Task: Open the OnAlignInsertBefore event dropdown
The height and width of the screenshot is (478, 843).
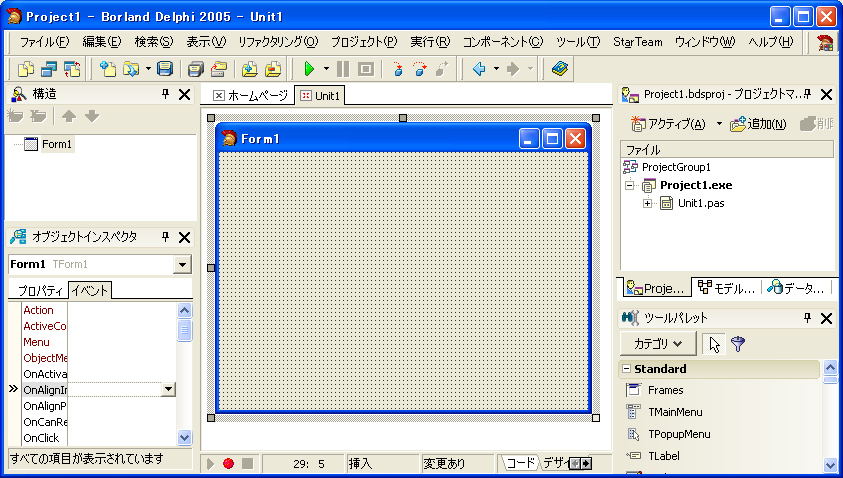Action: coord(168,389)
